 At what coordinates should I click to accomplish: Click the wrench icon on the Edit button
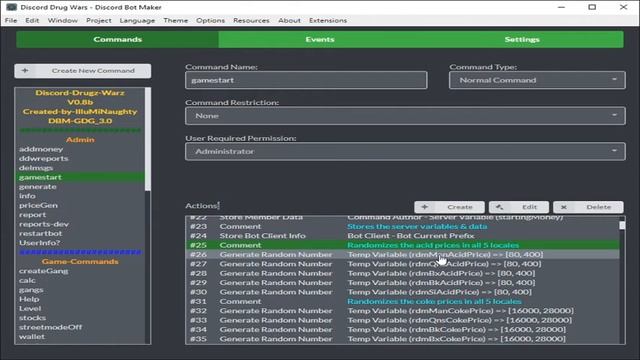pos(500,207)
